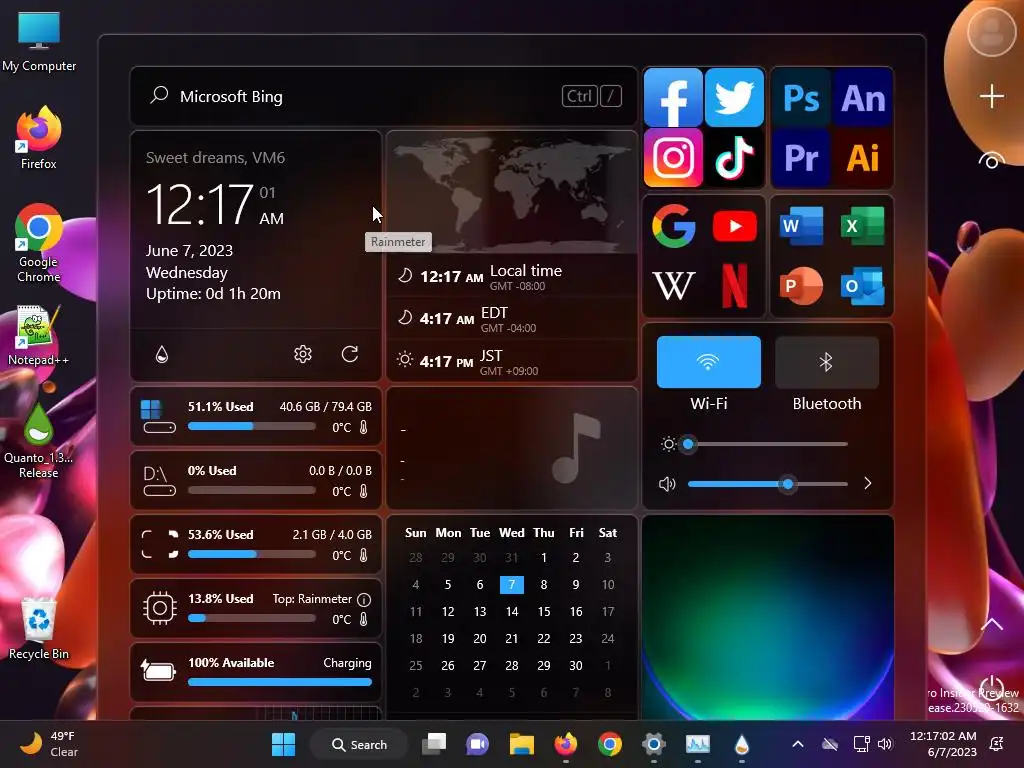
Task: Open the YouTube shortcut icon
Action: (x=735, y=226)
